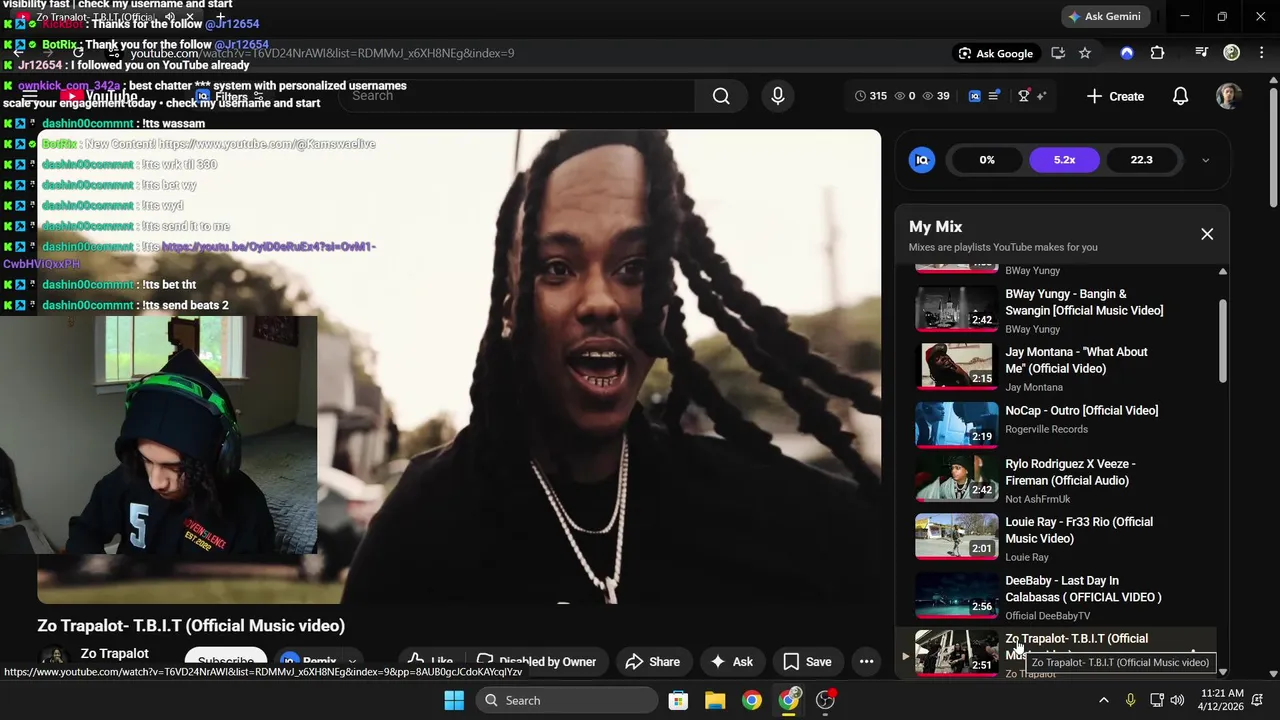Select the 5.2x vidIQ pill
The width and height of the screenshot is (1280, 720).
1064,160
